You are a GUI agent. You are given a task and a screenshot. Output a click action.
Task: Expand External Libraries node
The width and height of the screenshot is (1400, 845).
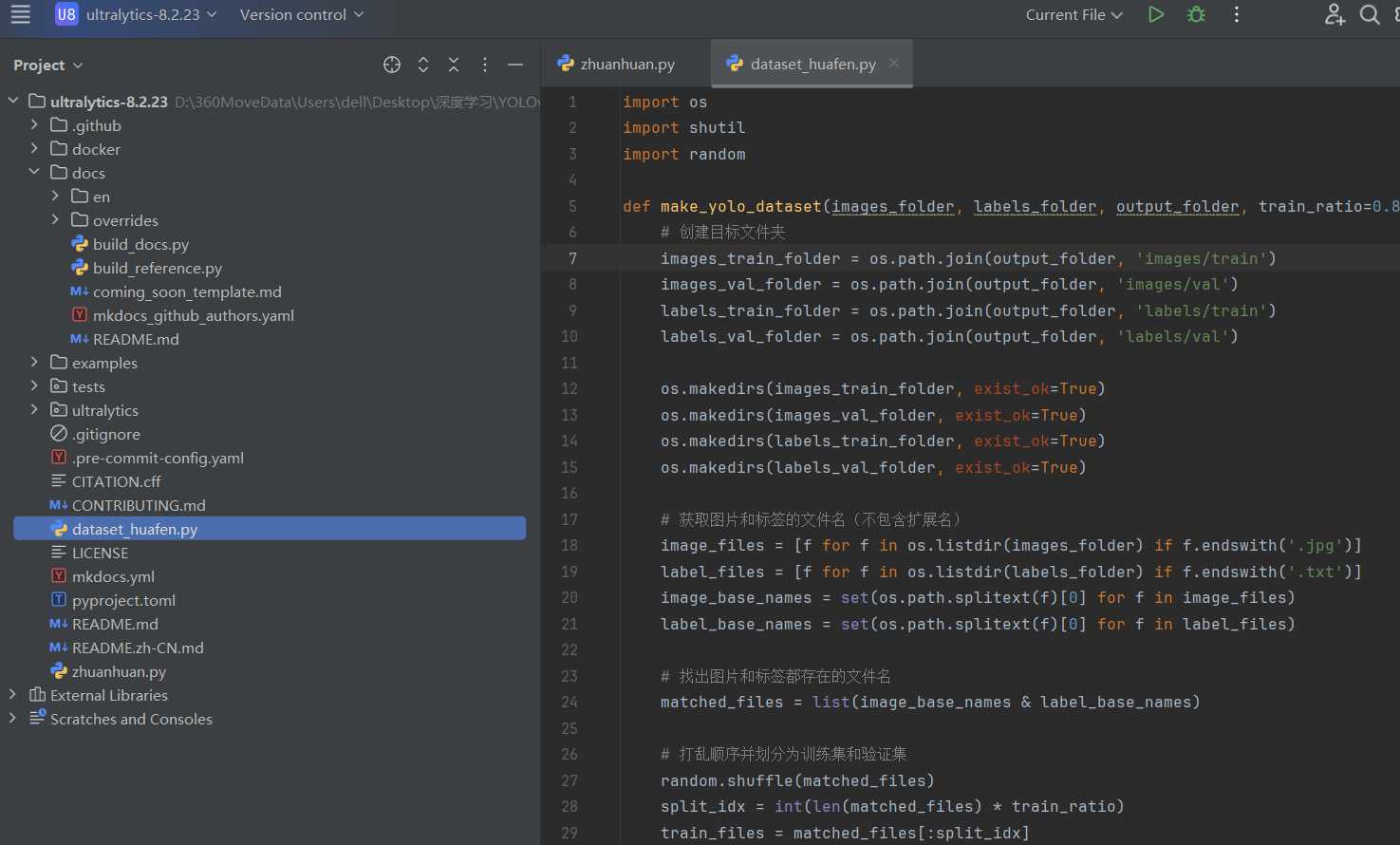(x=13, y=694)
